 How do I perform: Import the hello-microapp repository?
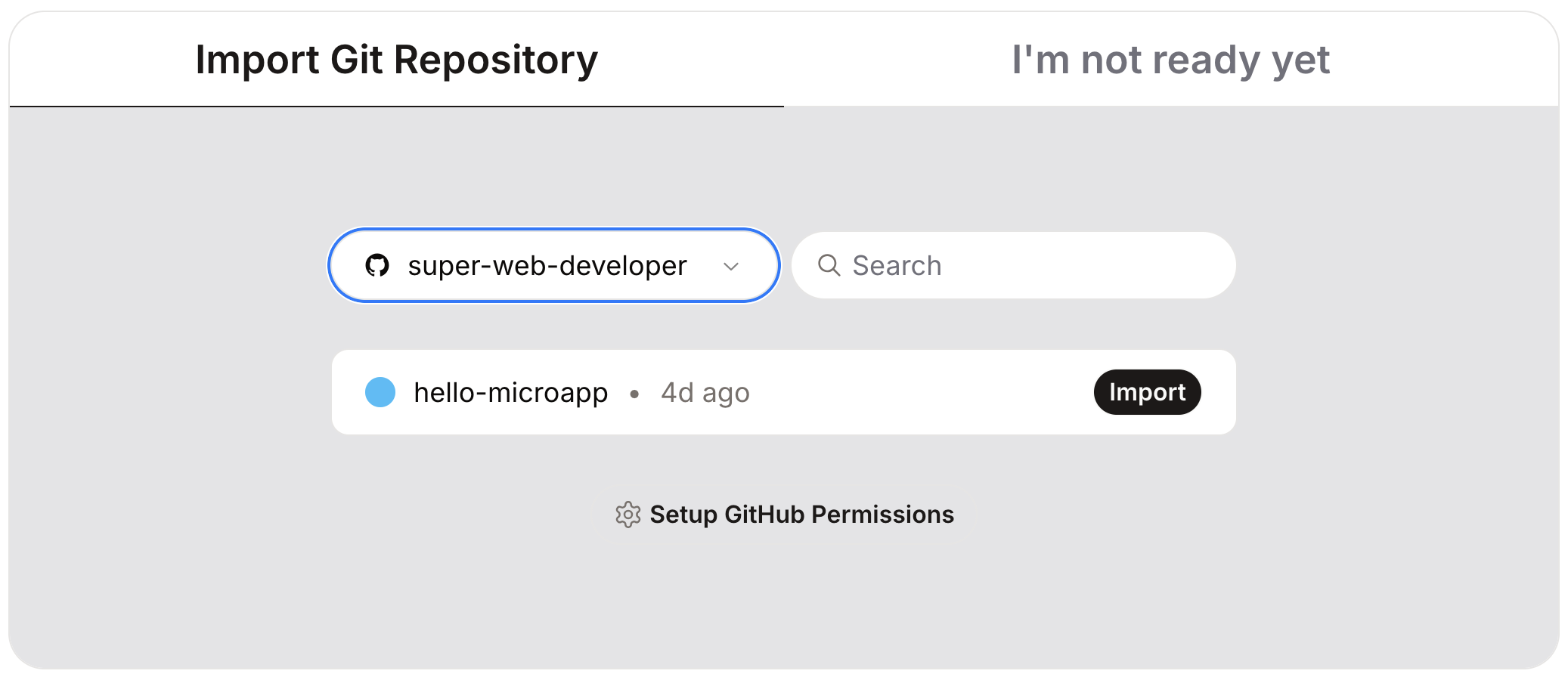1146,392
